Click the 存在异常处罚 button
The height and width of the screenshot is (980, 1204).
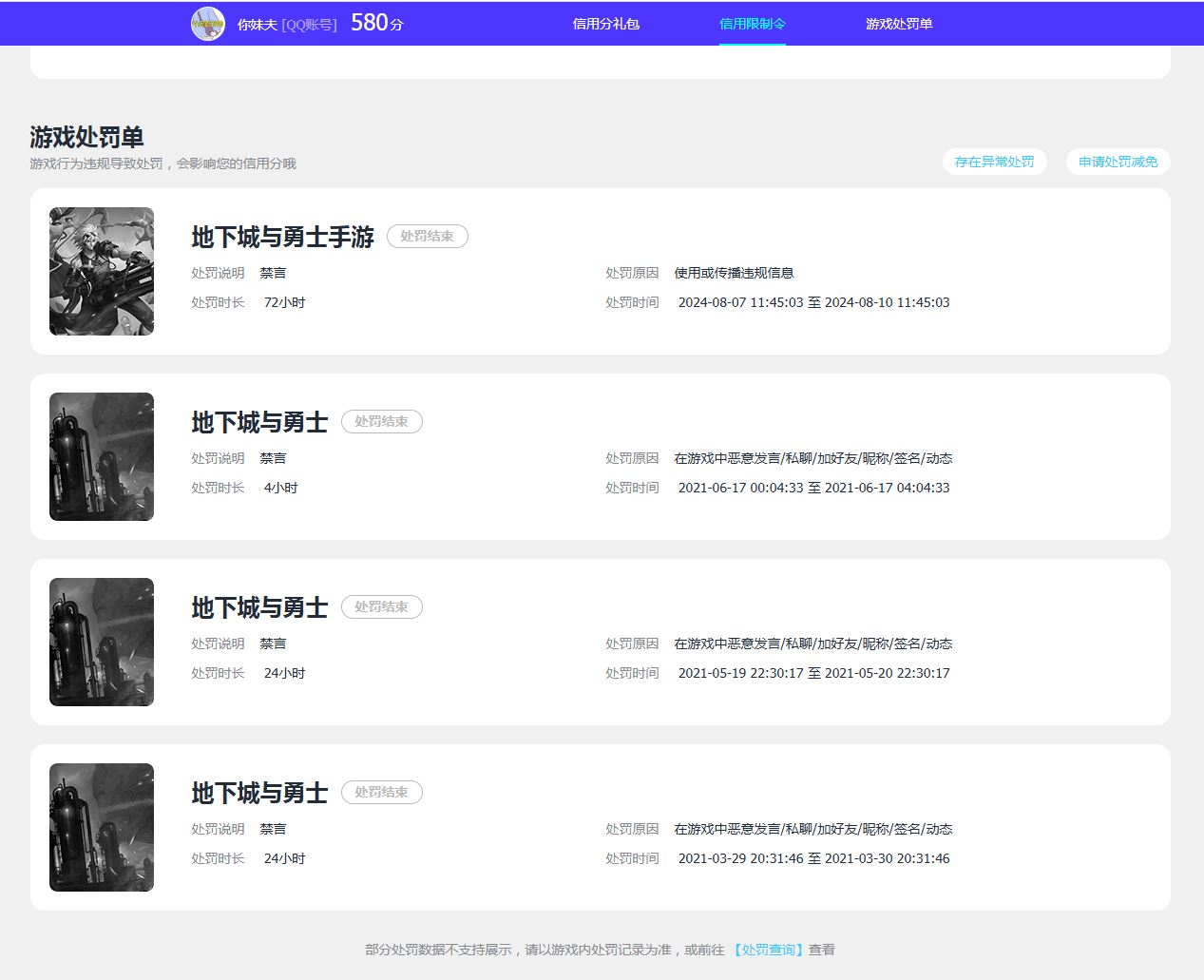coord(994,162)
